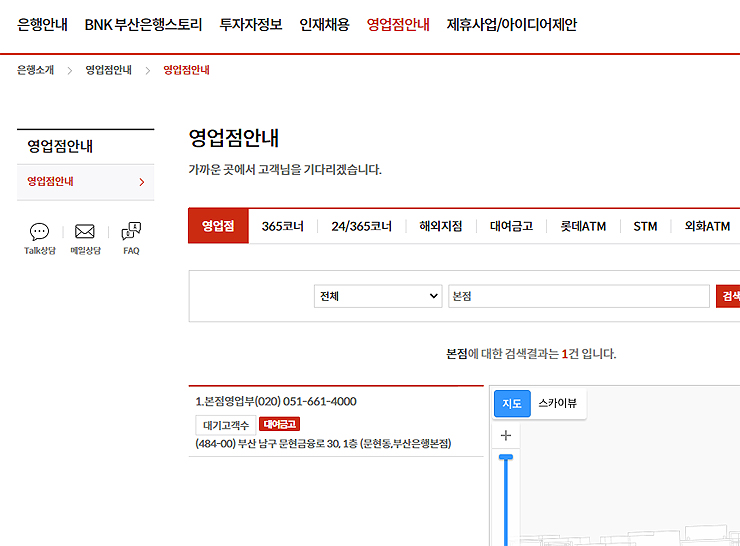Open the 은행안내 top menu

42,25
